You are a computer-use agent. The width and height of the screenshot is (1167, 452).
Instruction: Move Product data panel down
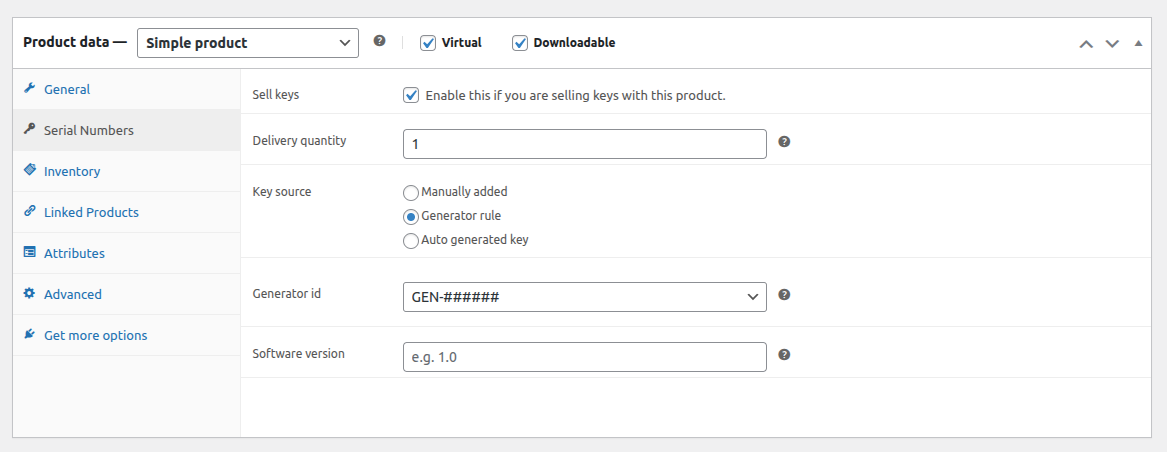1112,43
